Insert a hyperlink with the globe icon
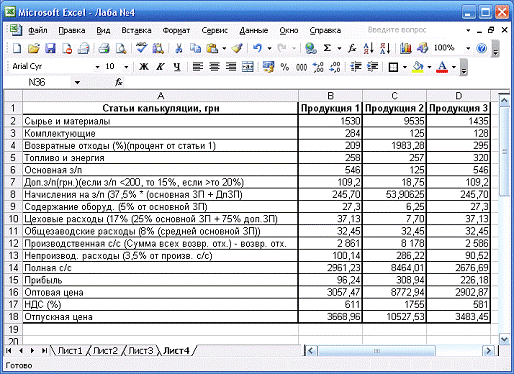Viewport: 514px width, 374px height. [311, 48]
